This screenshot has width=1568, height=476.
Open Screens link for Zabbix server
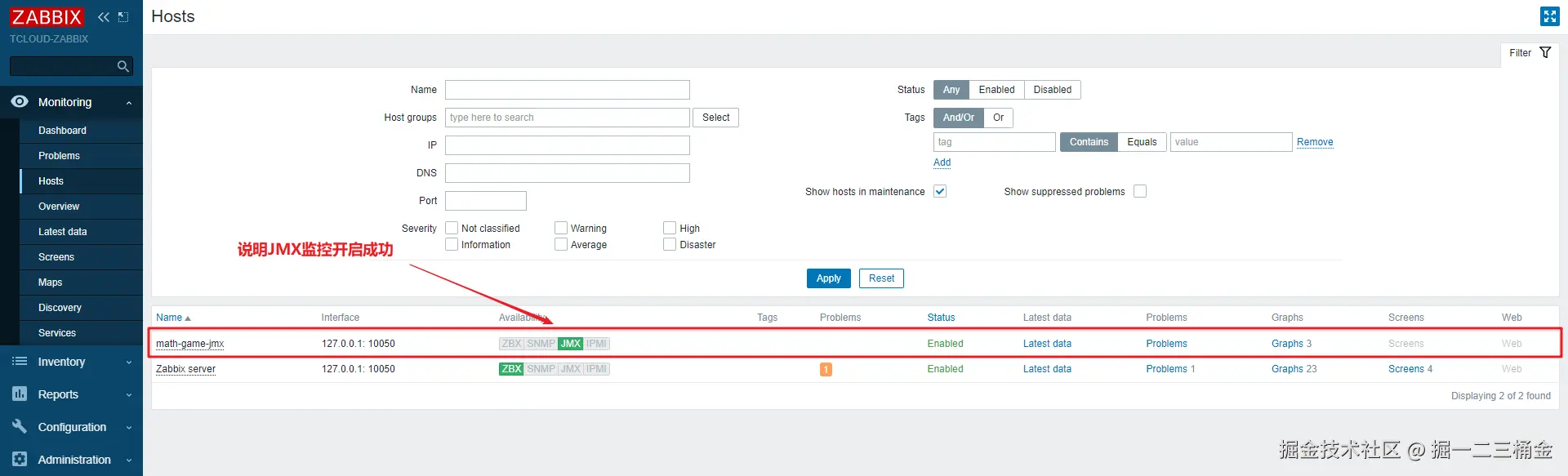point(1405,369)
